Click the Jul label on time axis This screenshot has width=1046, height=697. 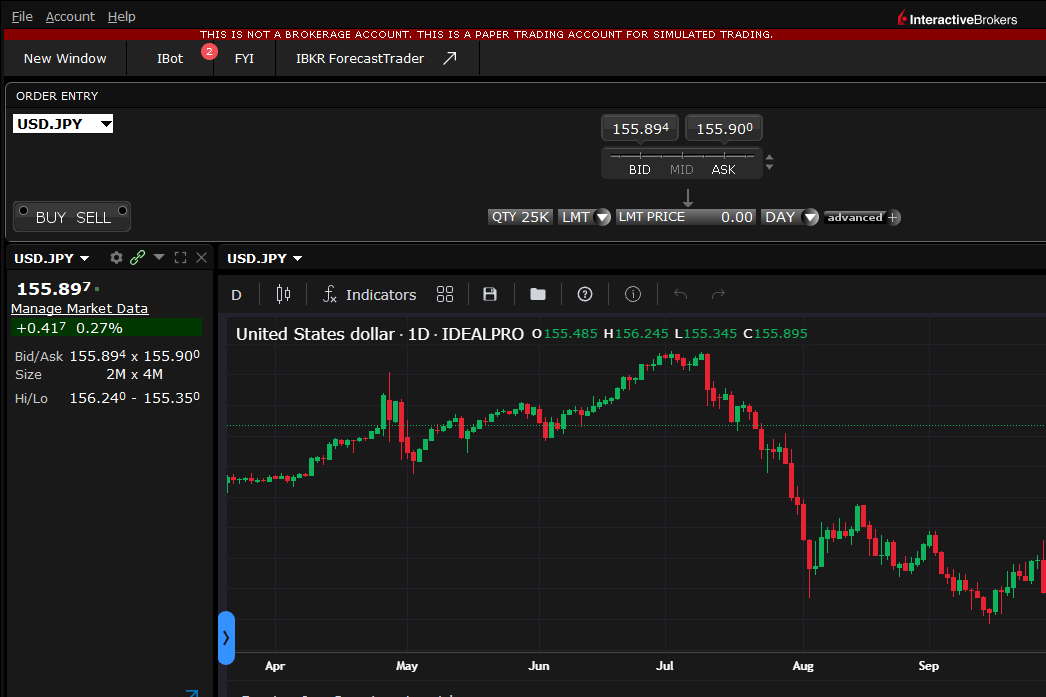(x=664, y=666)
